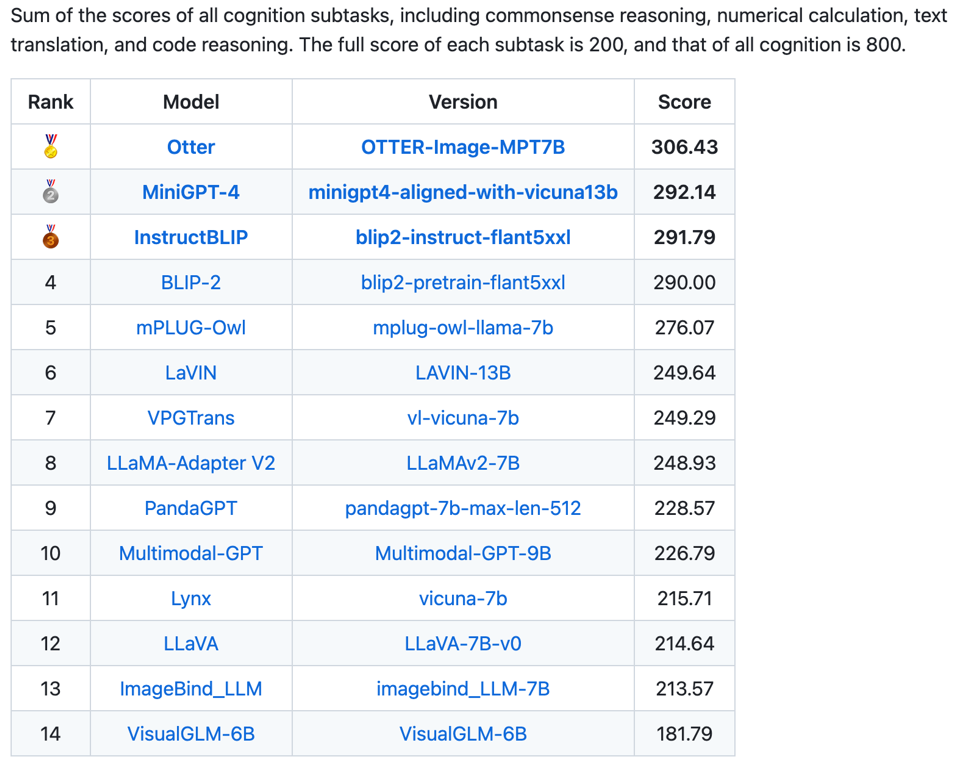Open the vl-vicuna-7b version link

pyautogui.click(x=463, y=418)
